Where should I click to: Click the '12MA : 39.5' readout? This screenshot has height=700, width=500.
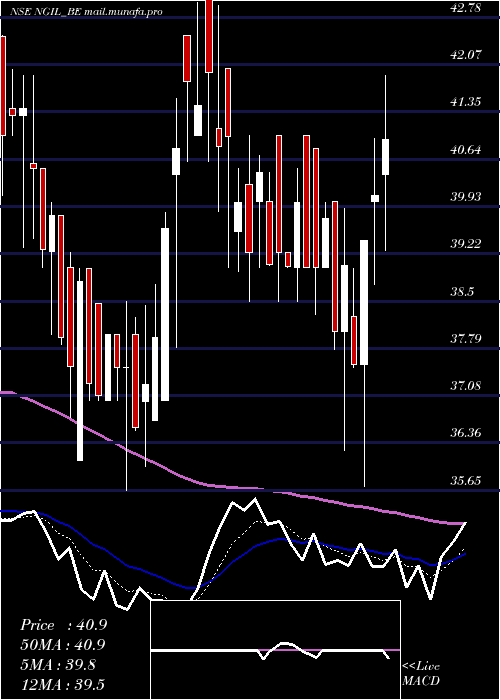click(63, 684)
